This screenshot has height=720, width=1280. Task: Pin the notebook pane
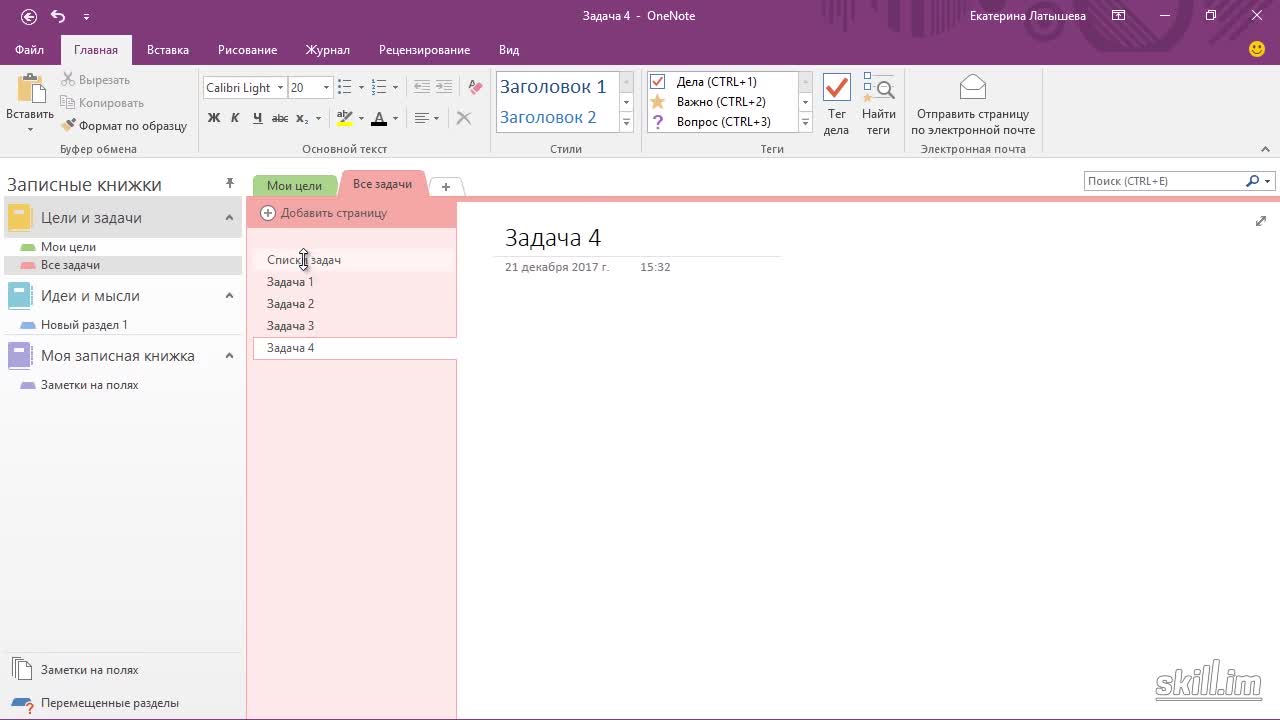click(230, 183)
